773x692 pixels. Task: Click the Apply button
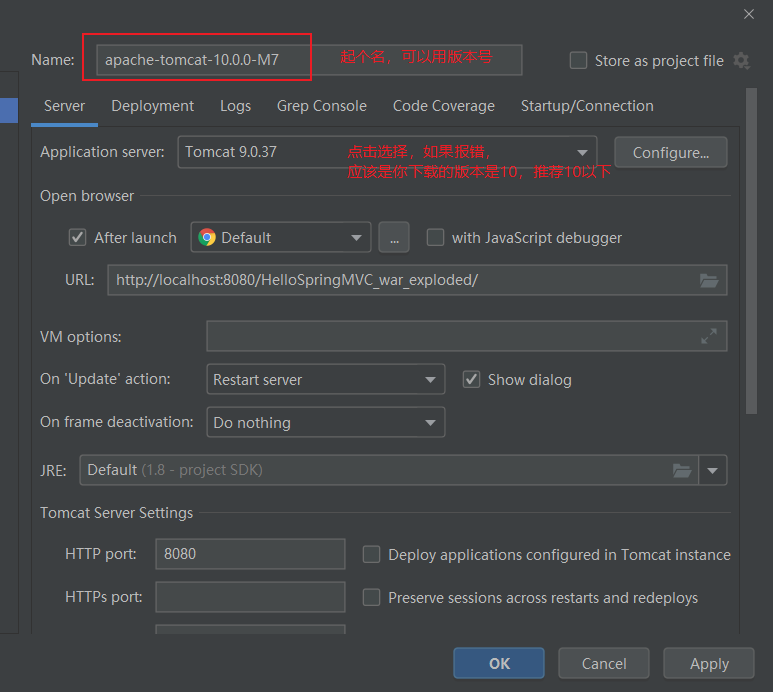coord(709,663)
